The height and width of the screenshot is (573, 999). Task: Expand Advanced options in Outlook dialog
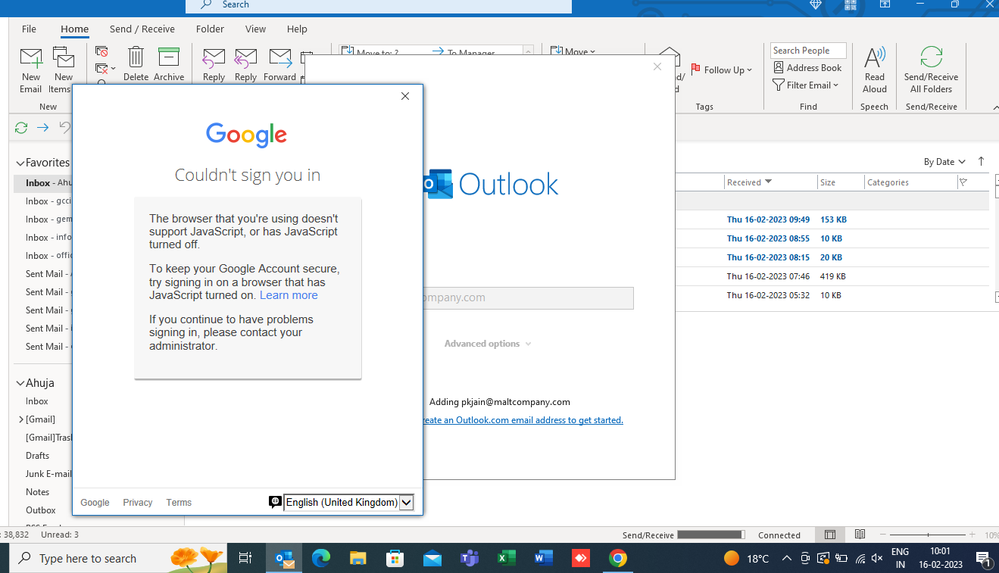coord(487,344)
